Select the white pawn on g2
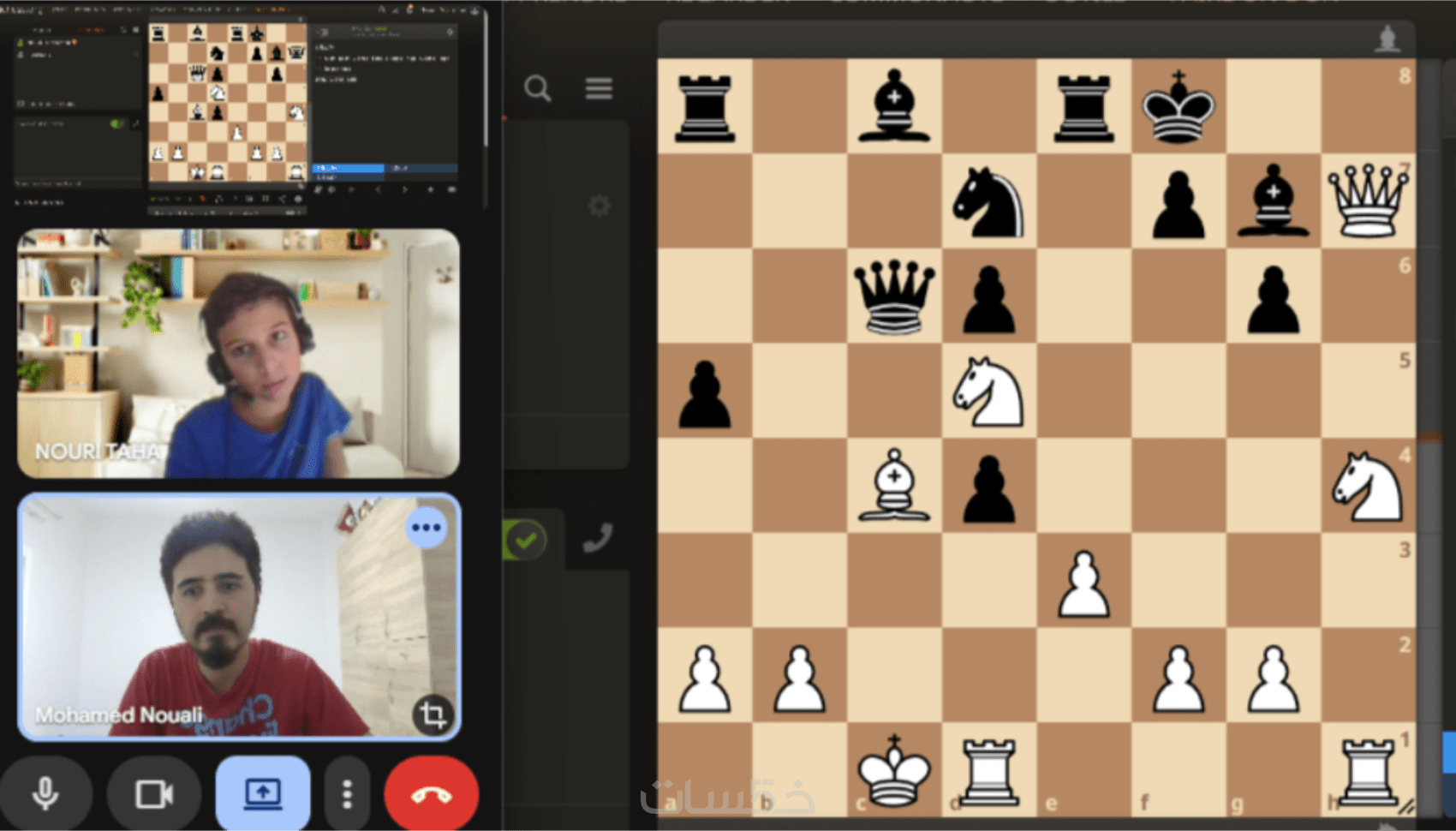 [x=1274, y=679]
